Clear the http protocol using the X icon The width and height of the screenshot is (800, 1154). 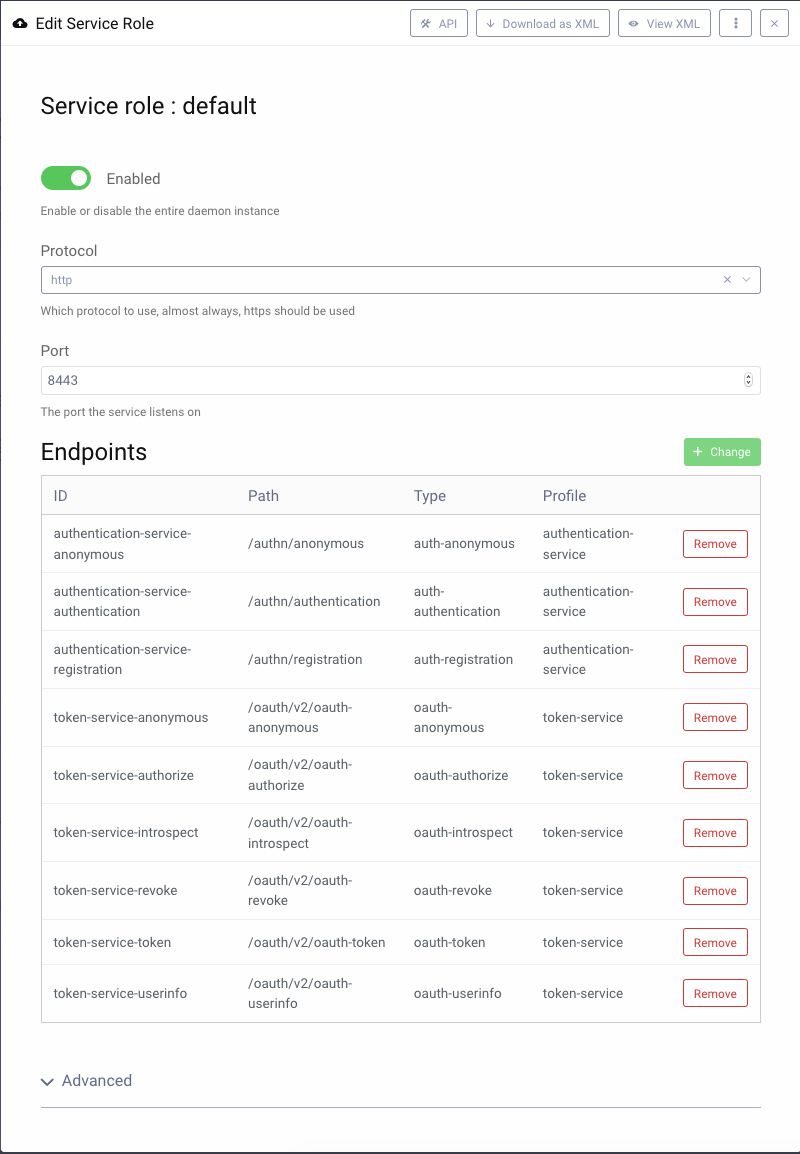(727, 280)
